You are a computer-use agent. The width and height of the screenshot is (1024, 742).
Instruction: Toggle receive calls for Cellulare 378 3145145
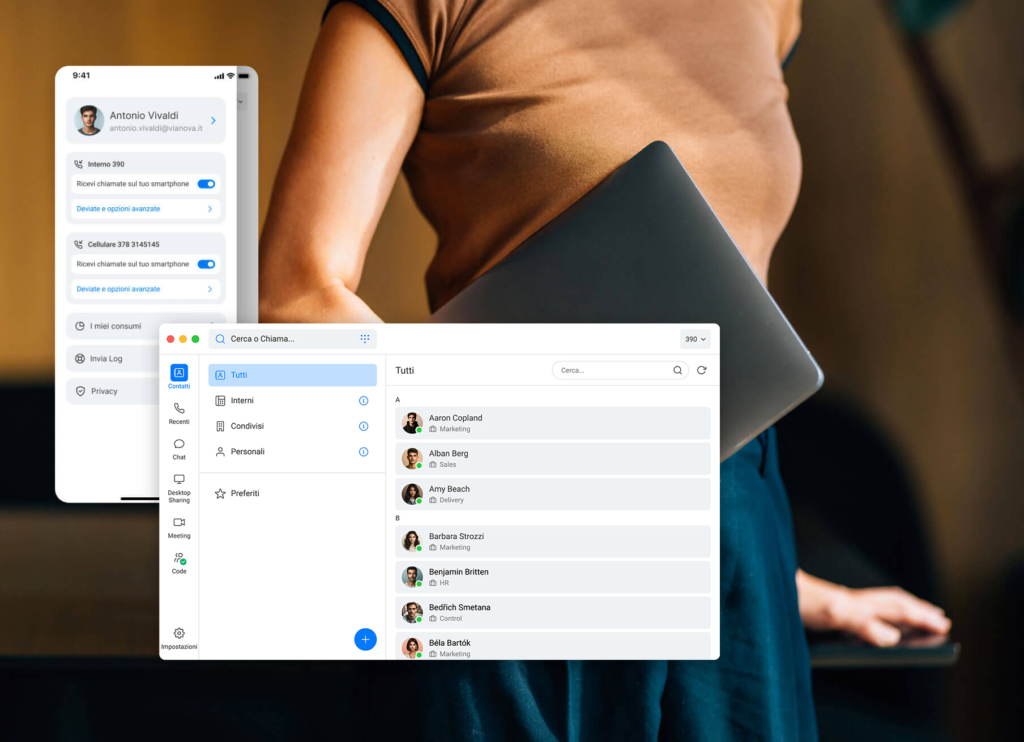206,264
